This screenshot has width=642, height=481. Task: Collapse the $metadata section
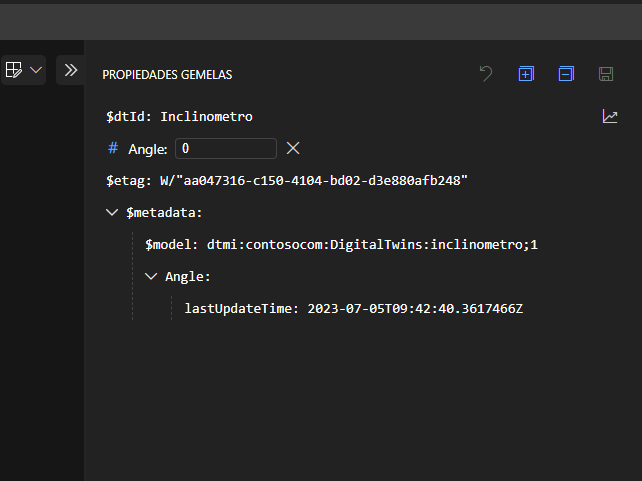pos(112,212)
